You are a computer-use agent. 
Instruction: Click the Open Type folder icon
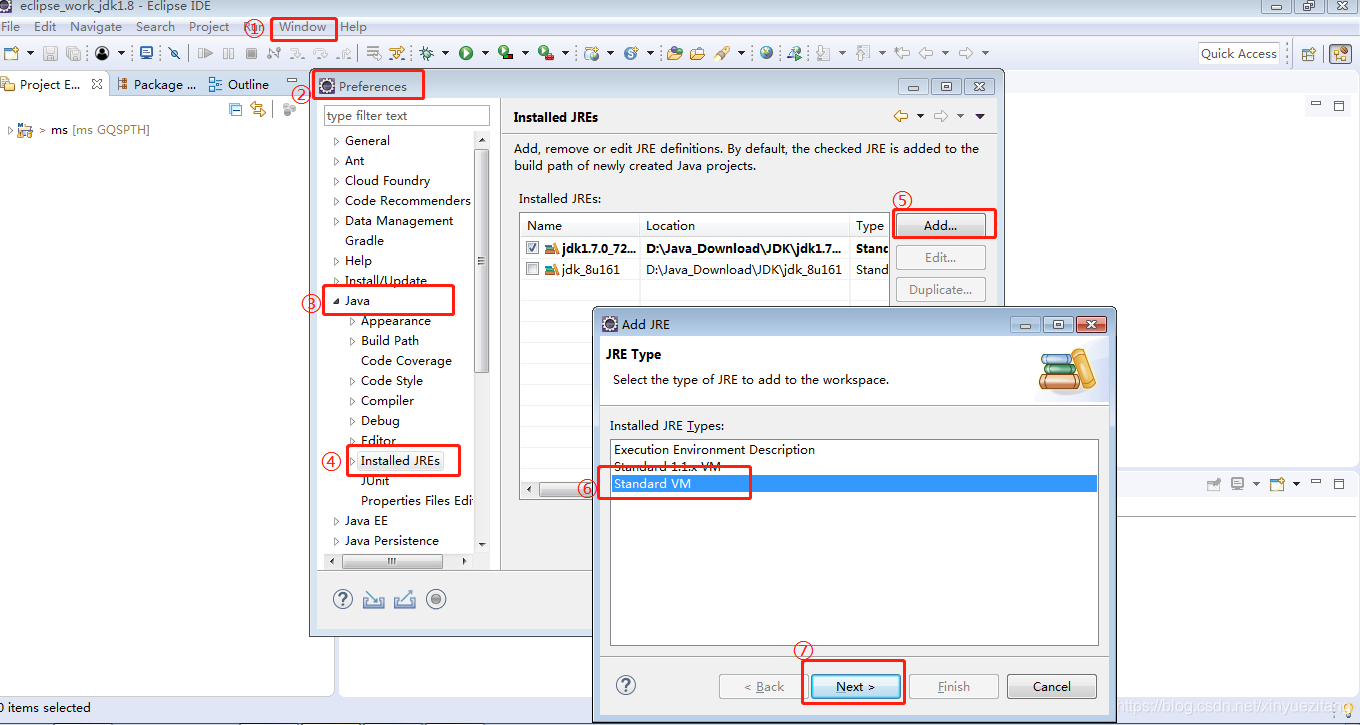tap(675, 53)
